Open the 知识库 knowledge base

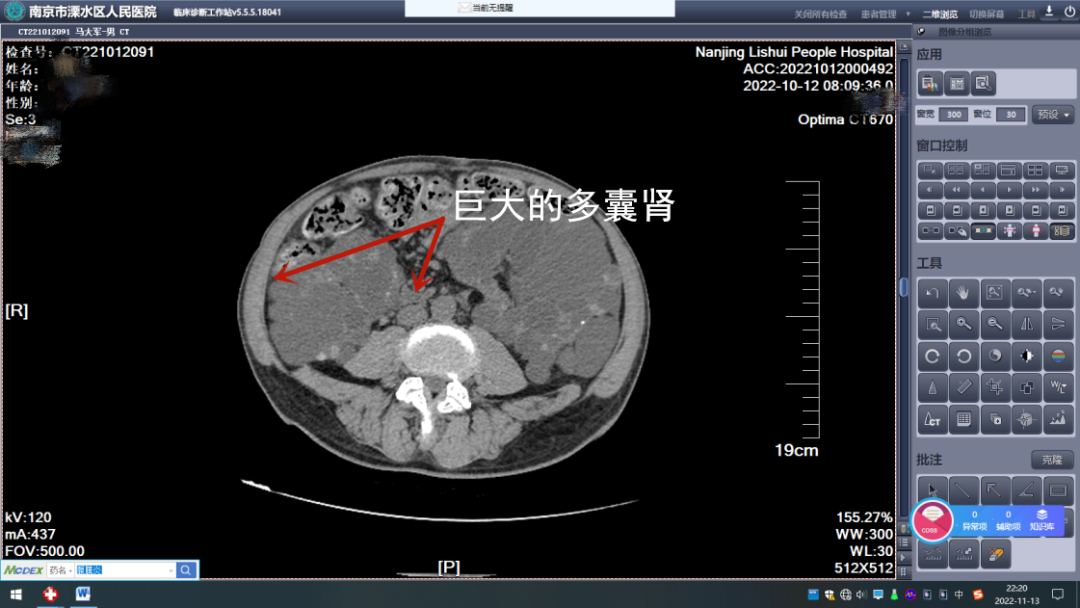(1041, 521)
